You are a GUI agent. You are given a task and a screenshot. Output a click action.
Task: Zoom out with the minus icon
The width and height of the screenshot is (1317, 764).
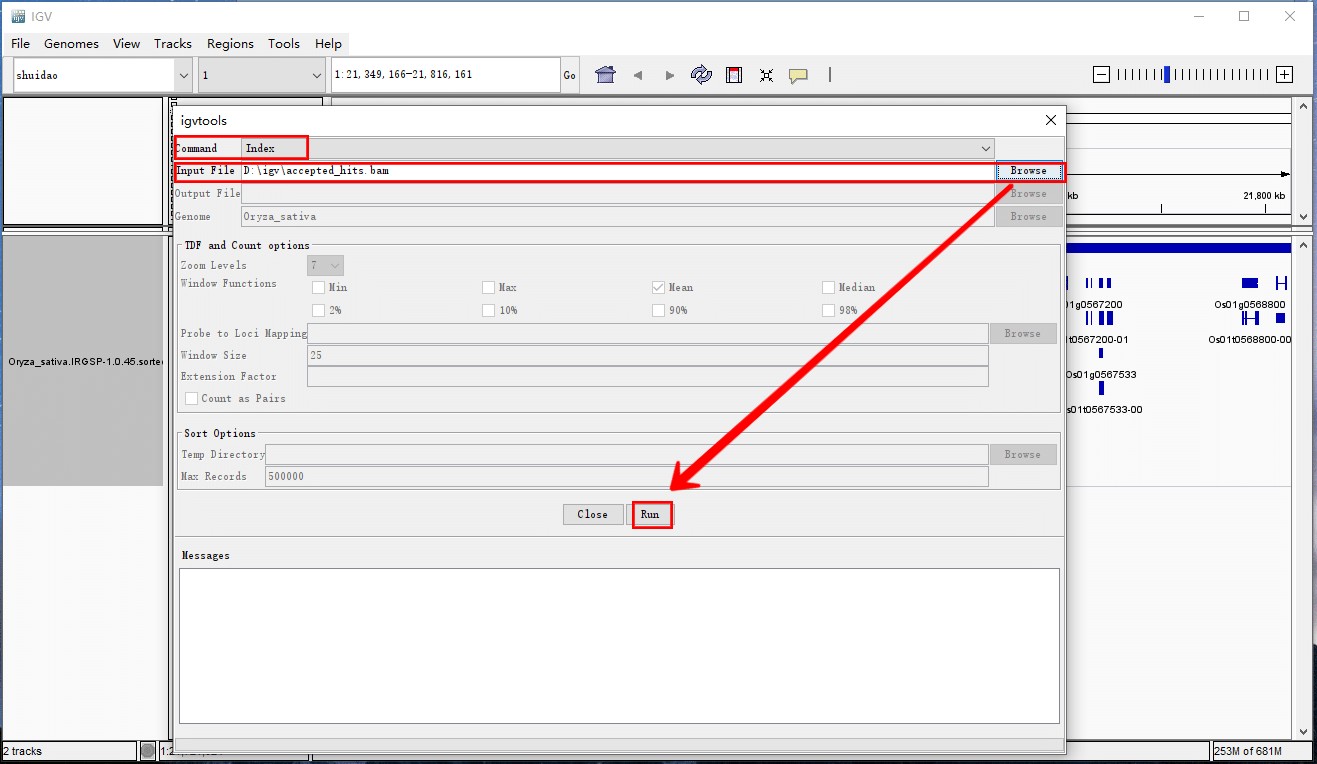pyautogui.click(x=1101, y=75)
